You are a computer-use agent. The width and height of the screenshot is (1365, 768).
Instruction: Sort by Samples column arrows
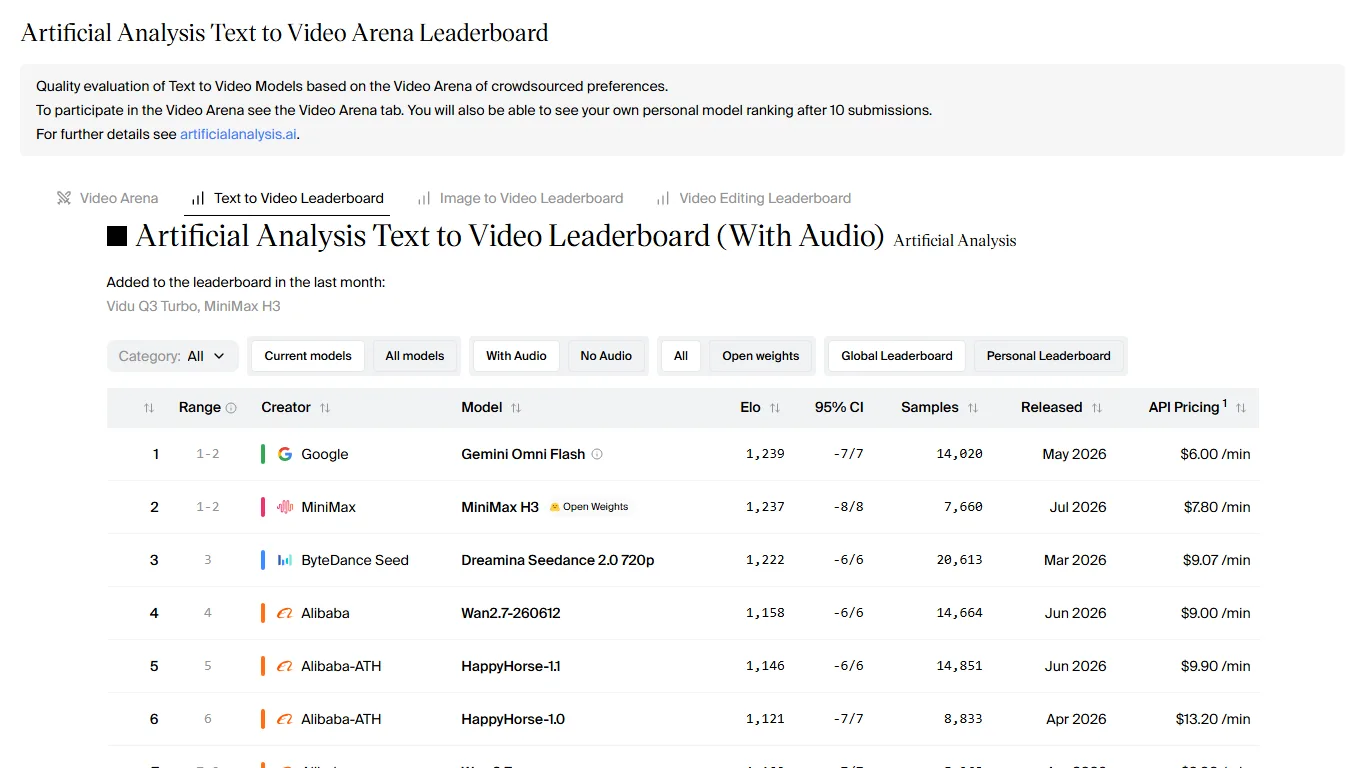972,408
